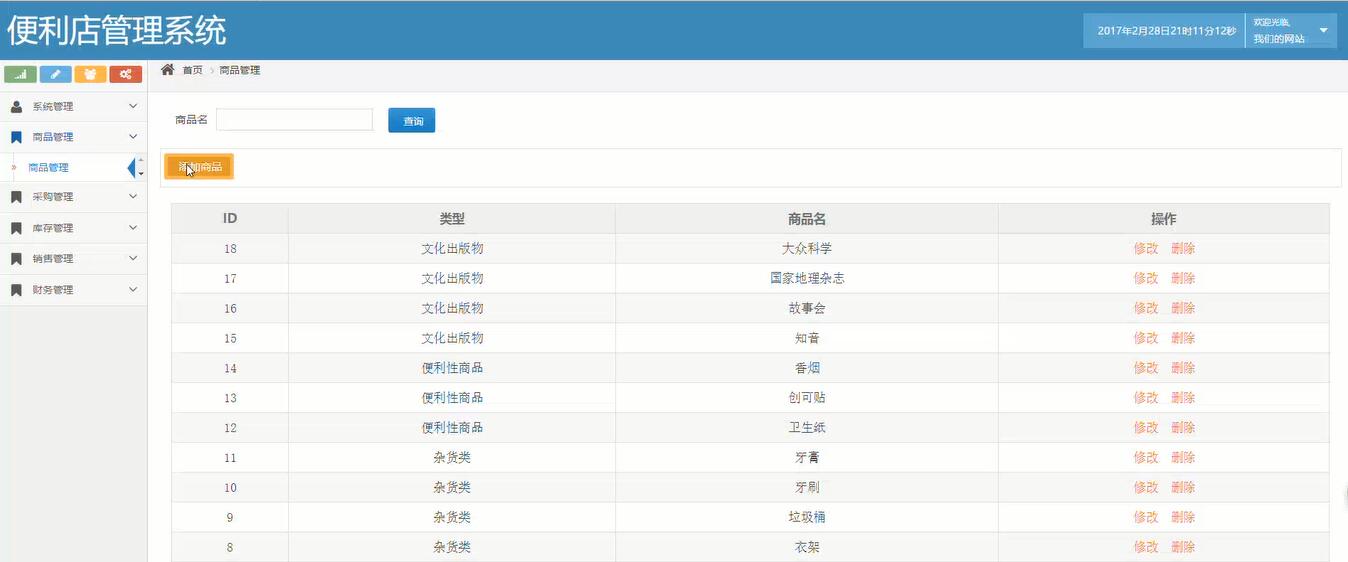This screenshot has width=1348, height=562.
Task: Click 修改 for 知音
Action: click(1146, 338)
